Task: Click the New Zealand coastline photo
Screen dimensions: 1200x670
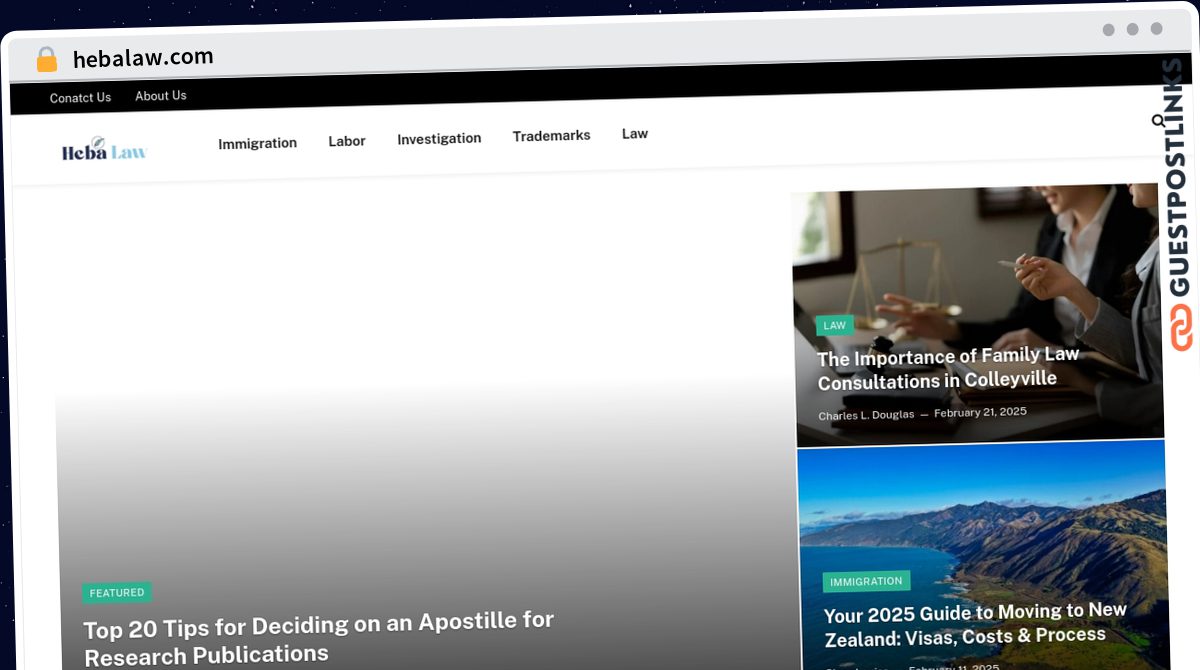Action: tap(983, 555)
